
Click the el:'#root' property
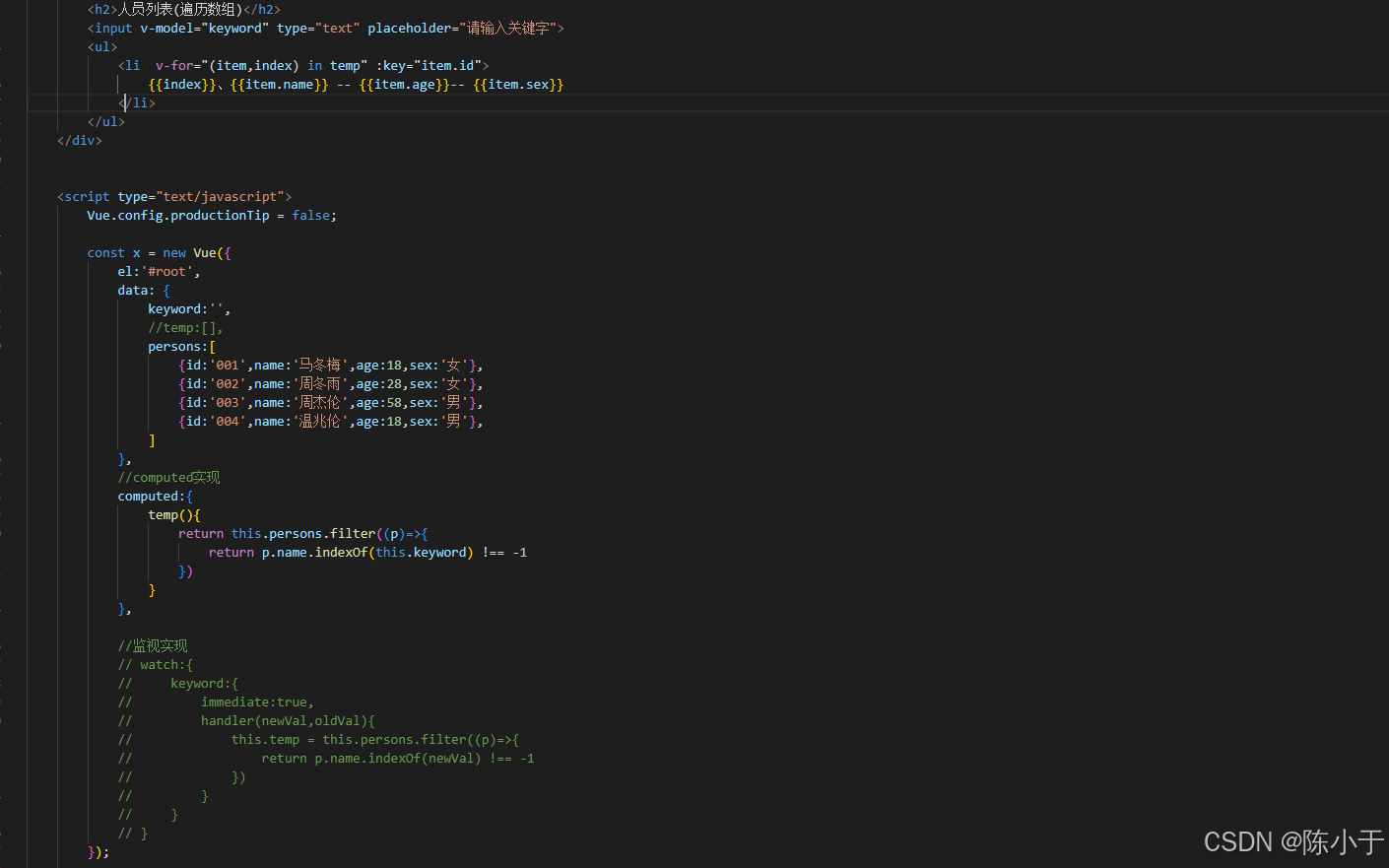159,271
